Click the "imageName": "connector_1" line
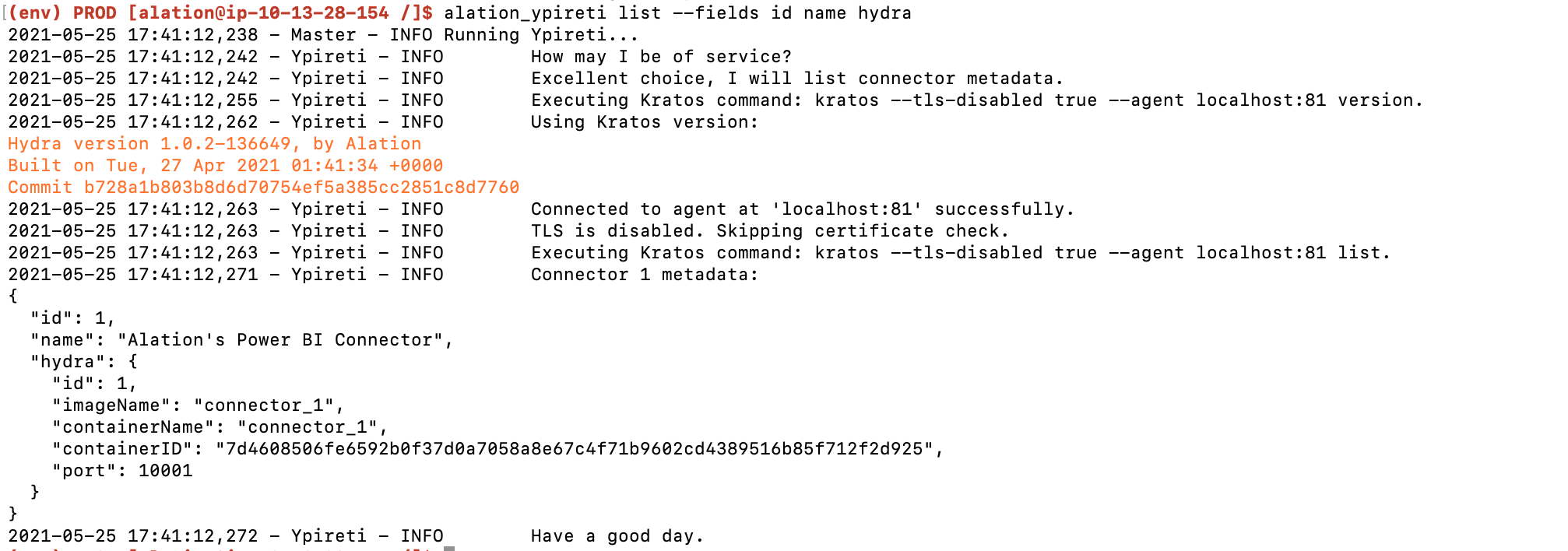This screenshot has width=1568, height=551. point(198,405)
